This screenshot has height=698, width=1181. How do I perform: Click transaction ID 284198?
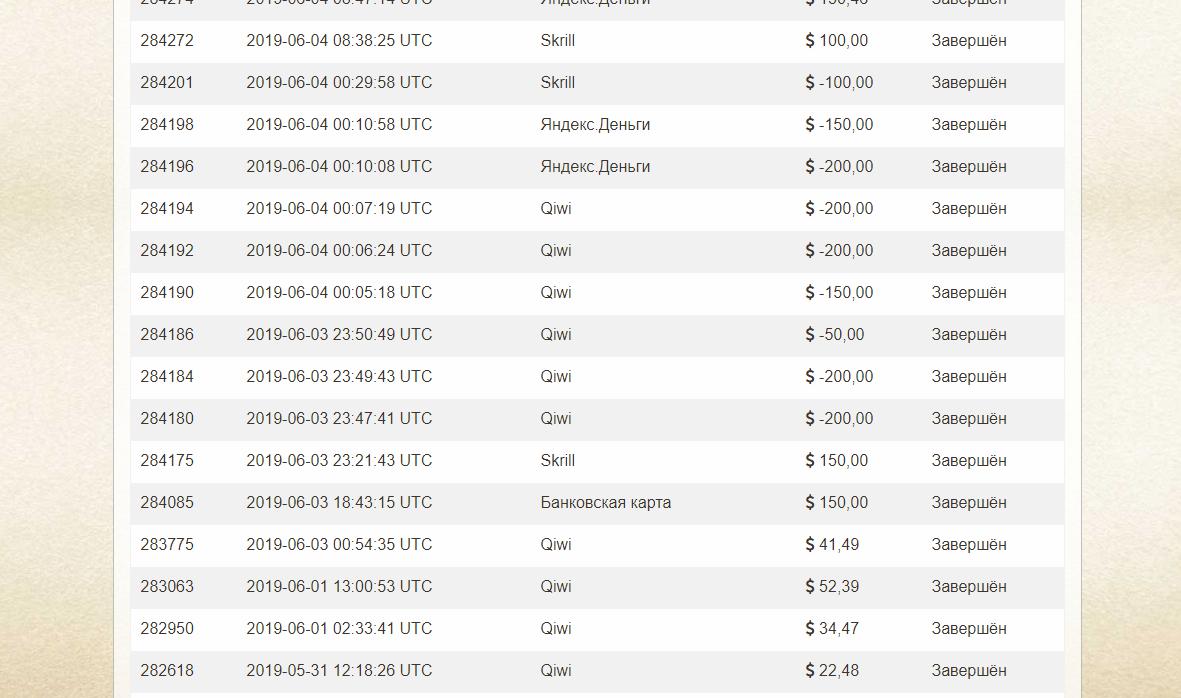coord(166,125)
